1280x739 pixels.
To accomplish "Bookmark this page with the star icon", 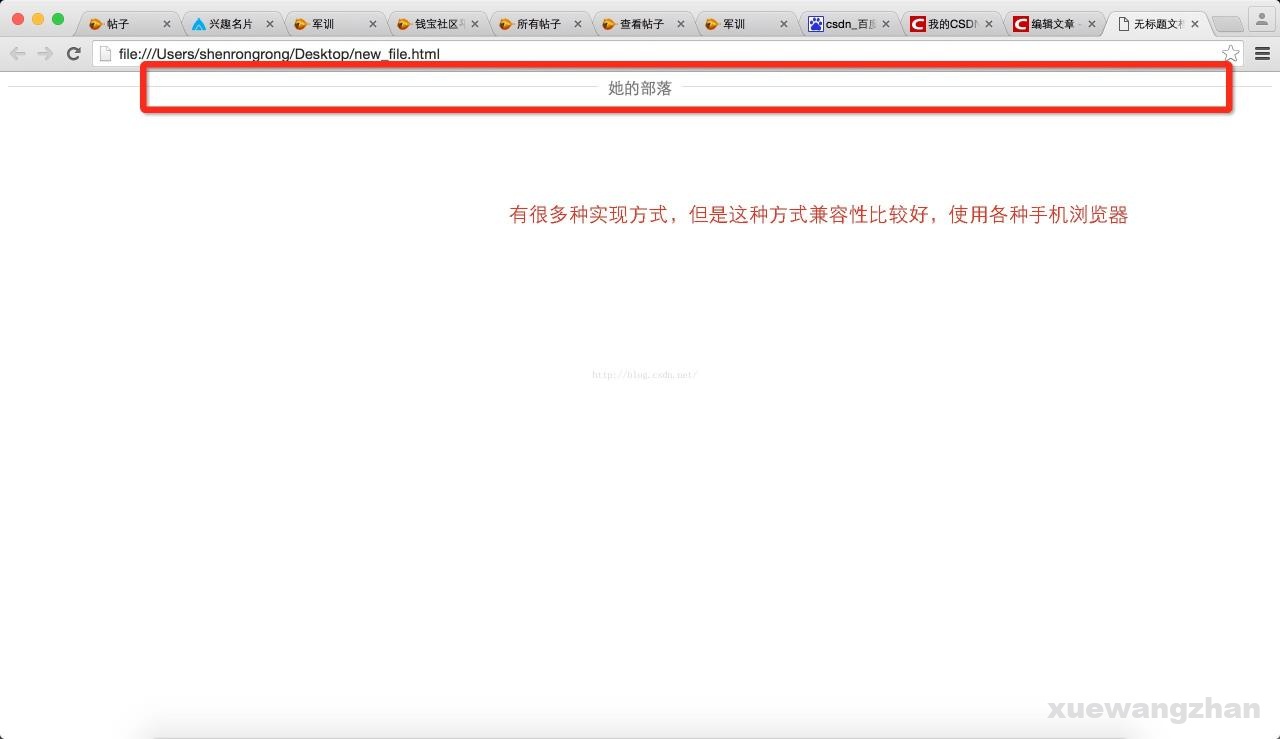I will coord(1231,53).
